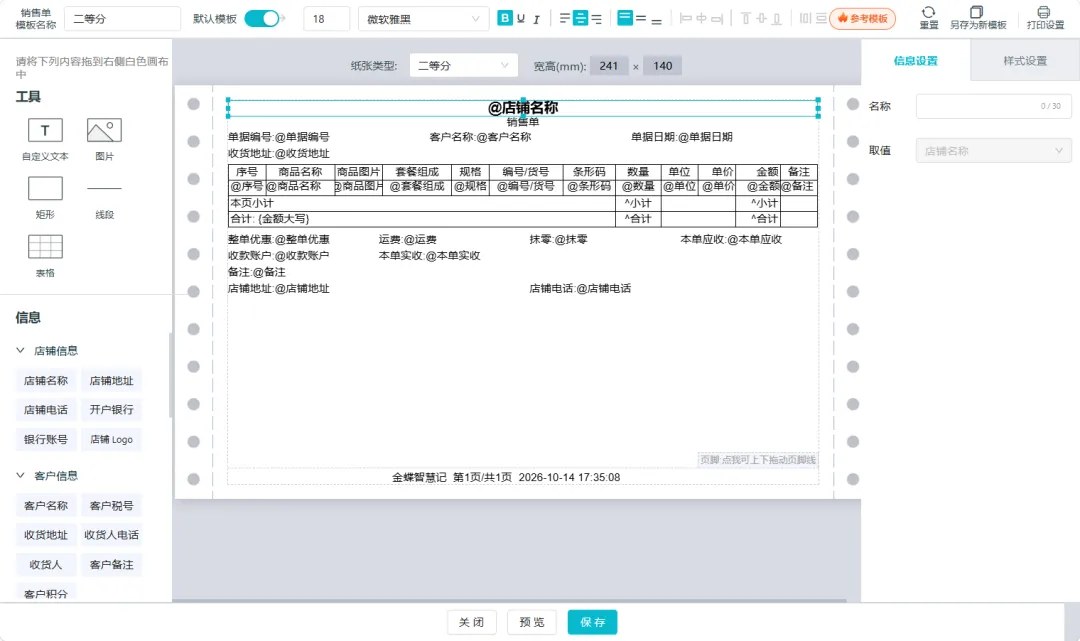This screenshot has height=641, width=1080.
Task: Click the 预览 preview button
Action: (532, 622)
